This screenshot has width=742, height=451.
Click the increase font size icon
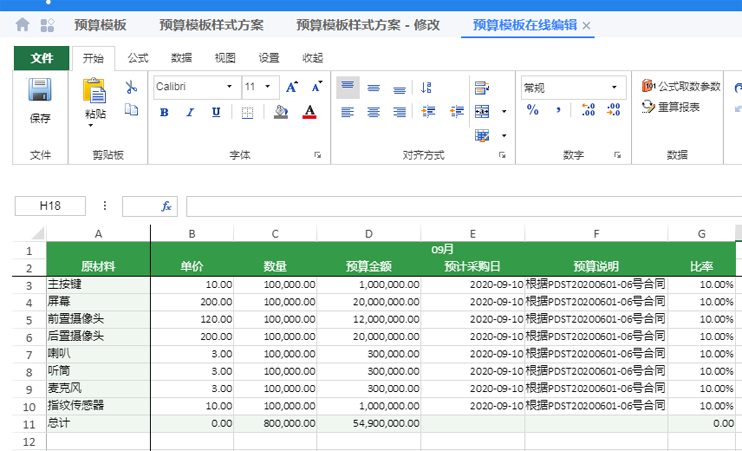coord(291,87)
